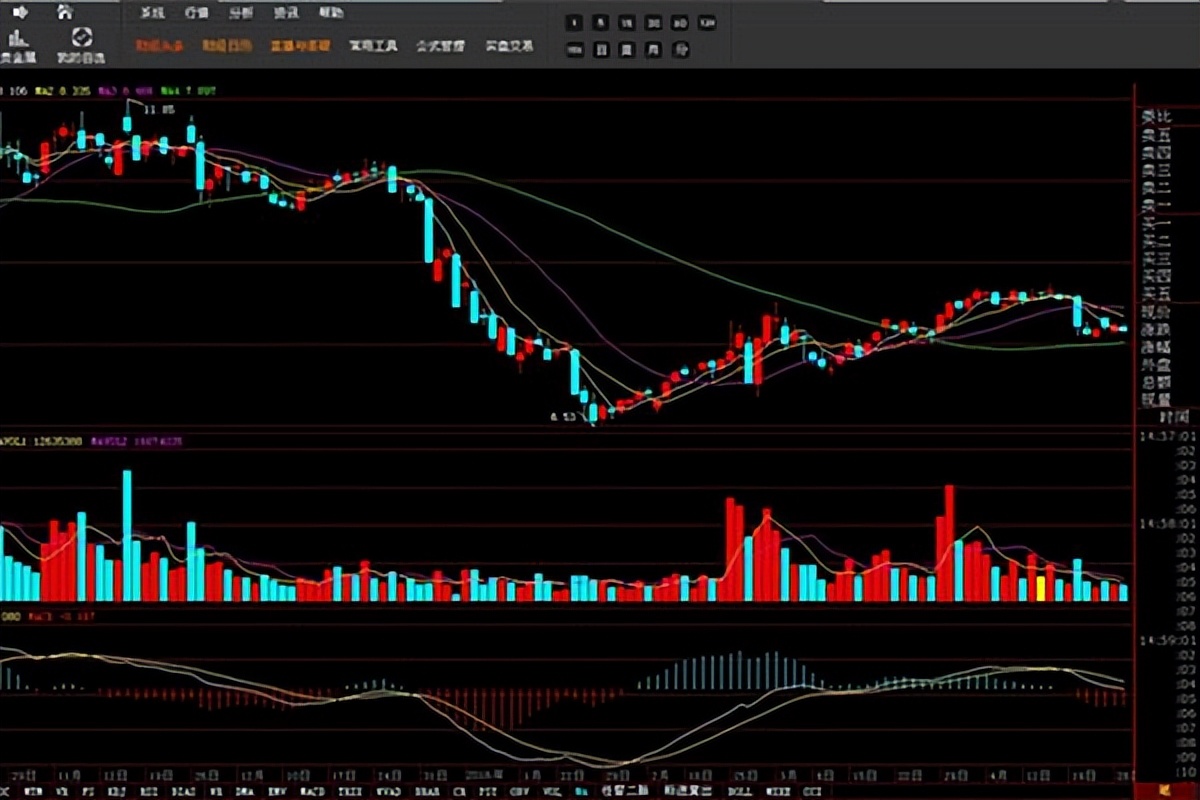Switch to the weekly (周) K-line button
Image resolution: width=1200 pixels, height=800 pixels.
point(627,48)
